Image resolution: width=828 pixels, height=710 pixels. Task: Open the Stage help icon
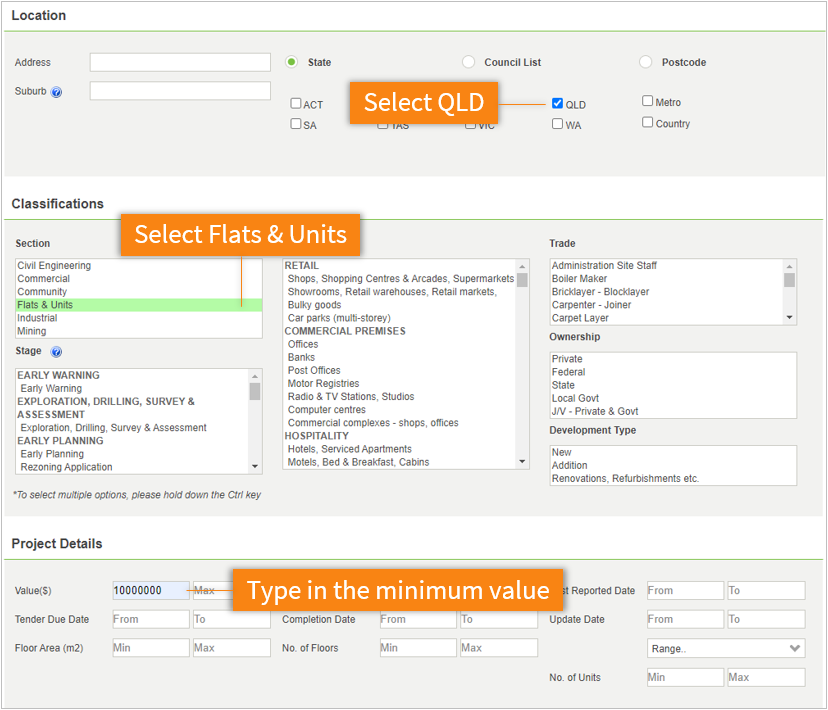click(56, 352)
